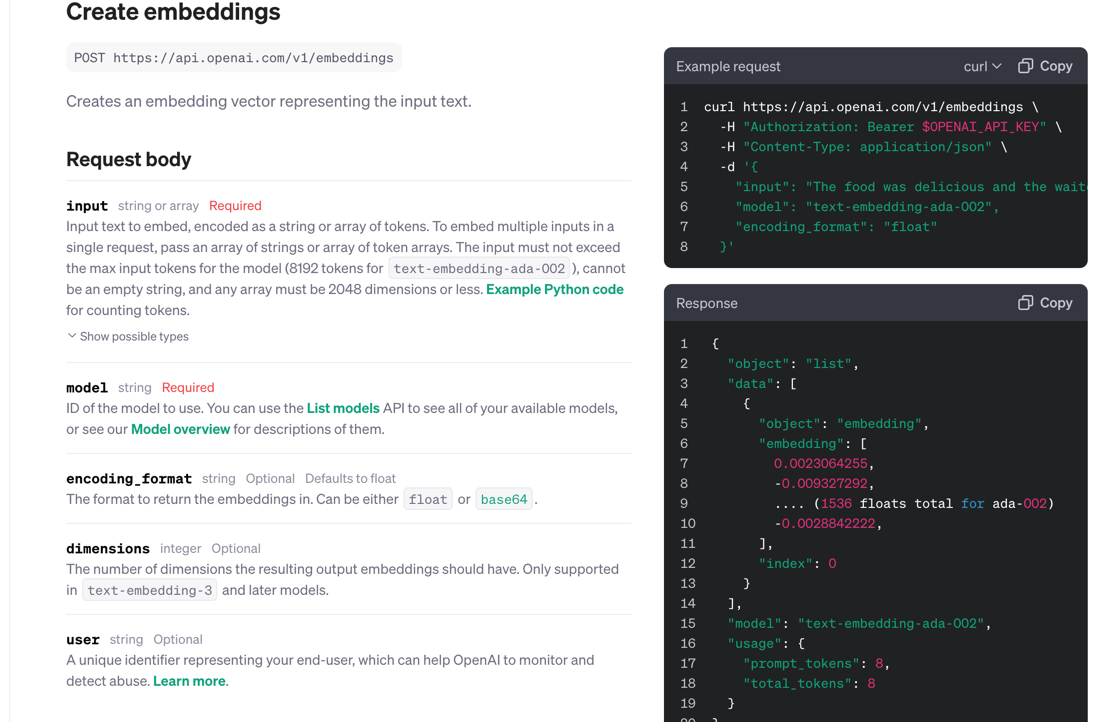Click the 0.0023064255 value in response
Image resolution: width=1115 pixels, height=722 pixels.
pos(821,464)
